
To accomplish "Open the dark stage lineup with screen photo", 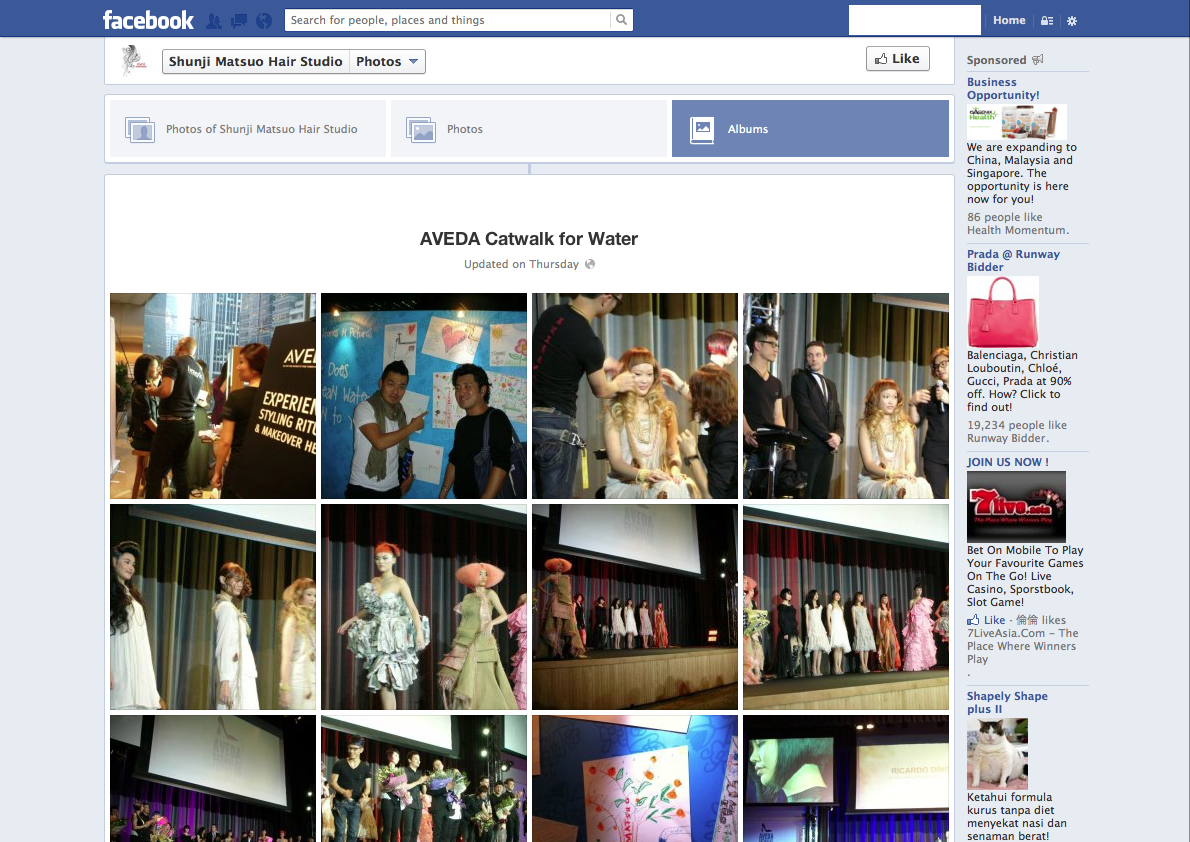I will click(634, 607).
